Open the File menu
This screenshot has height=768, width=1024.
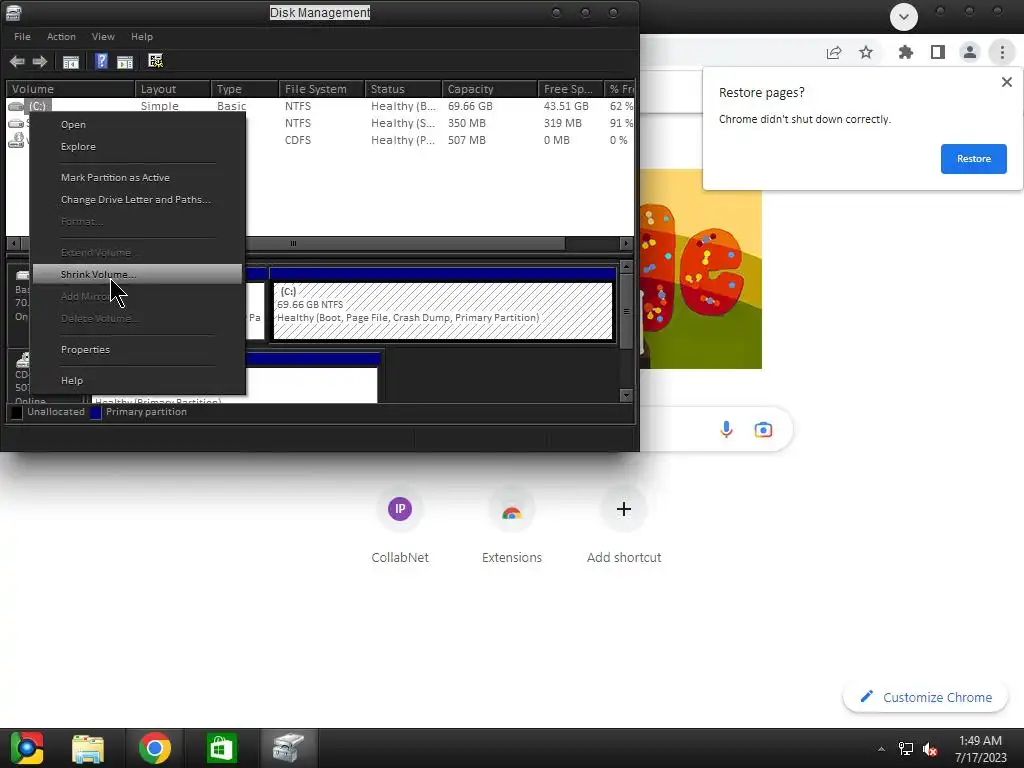(22, 37)
